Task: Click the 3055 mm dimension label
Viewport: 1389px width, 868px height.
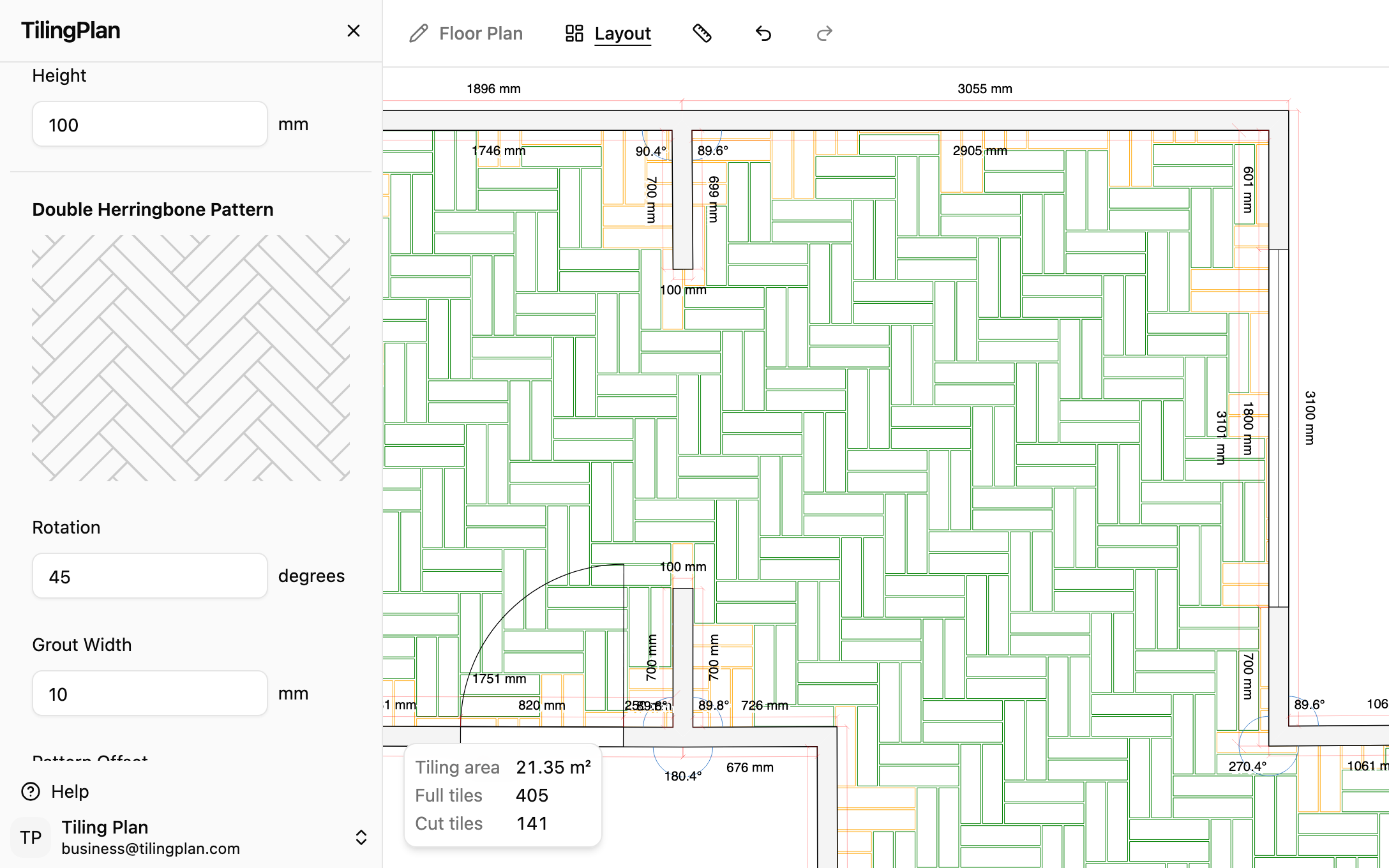Action: click(985, 89)
